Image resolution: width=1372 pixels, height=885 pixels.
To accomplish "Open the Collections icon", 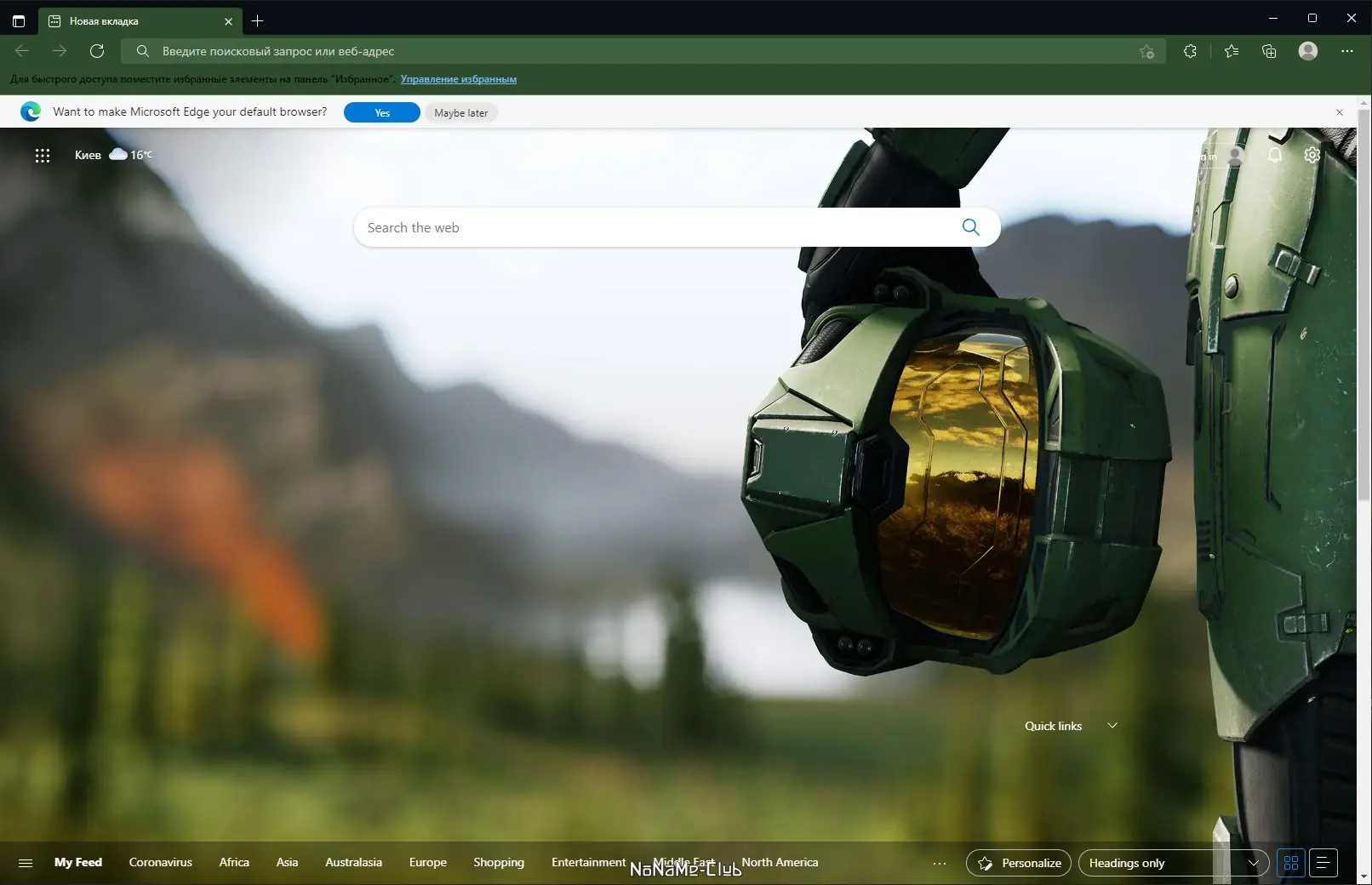I will tap(1269, 51).
